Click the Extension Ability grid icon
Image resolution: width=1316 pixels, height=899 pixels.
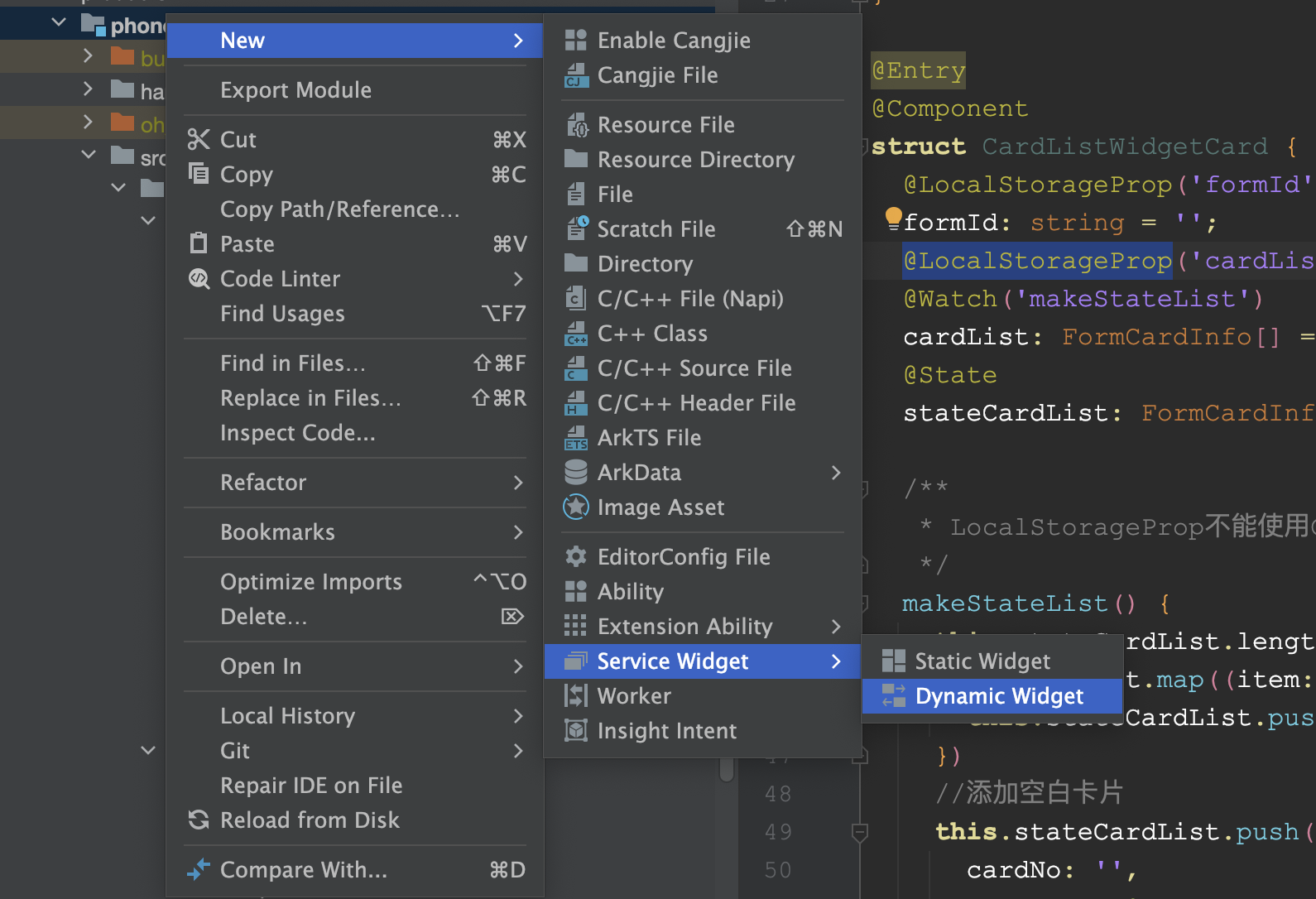[x=575, y=626]
